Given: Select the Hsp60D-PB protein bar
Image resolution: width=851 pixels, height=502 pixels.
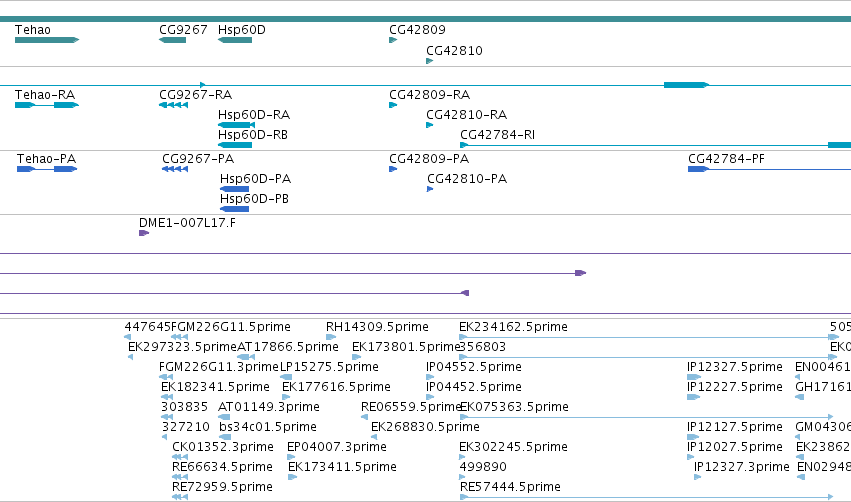Looking at the screenshot, I should pyautogui.click(x=234, y=209).
